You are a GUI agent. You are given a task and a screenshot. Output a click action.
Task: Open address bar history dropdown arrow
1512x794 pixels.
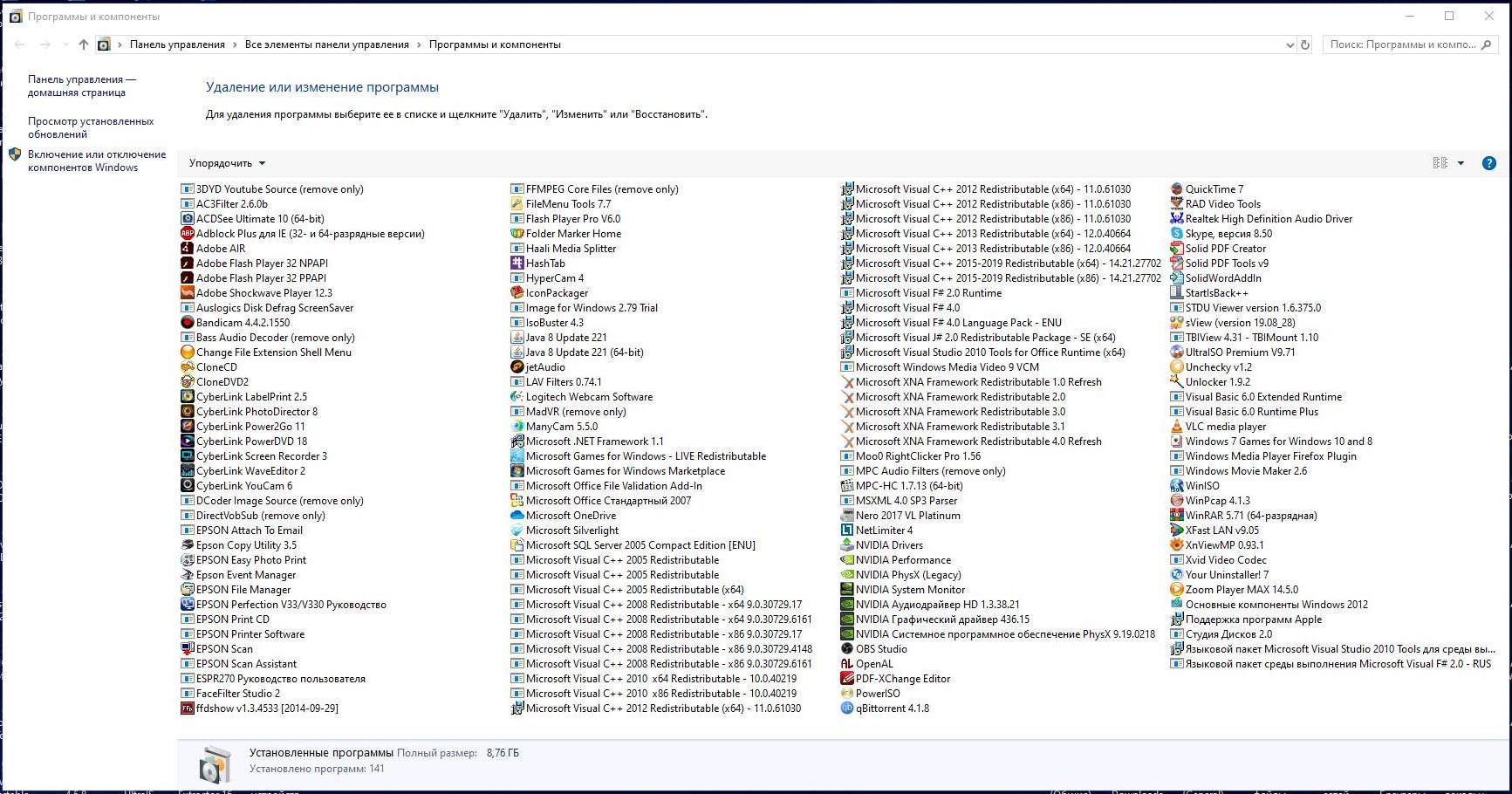(x=1290, y=44)
